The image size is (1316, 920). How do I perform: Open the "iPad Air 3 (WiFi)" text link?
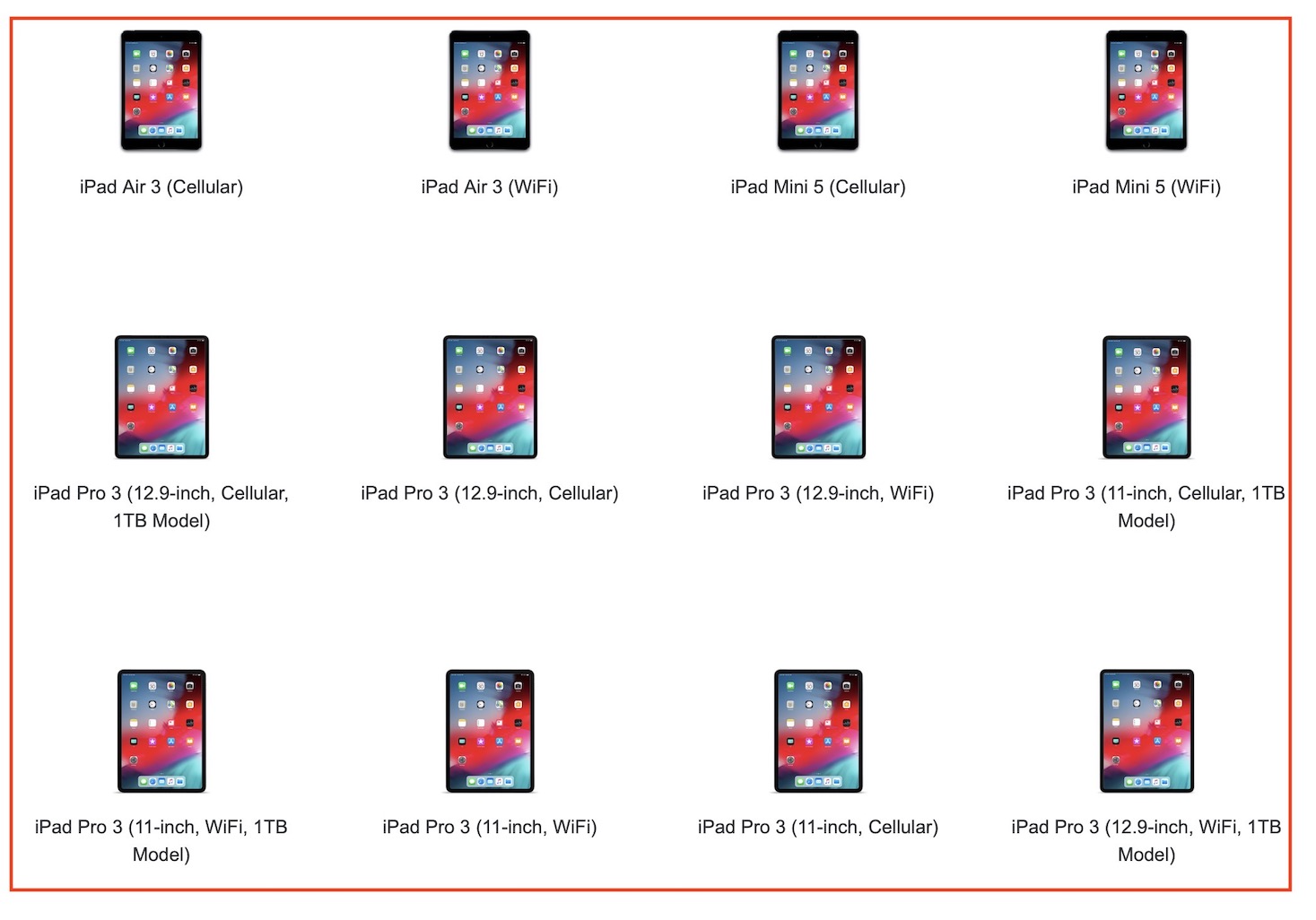click(490, 187)
